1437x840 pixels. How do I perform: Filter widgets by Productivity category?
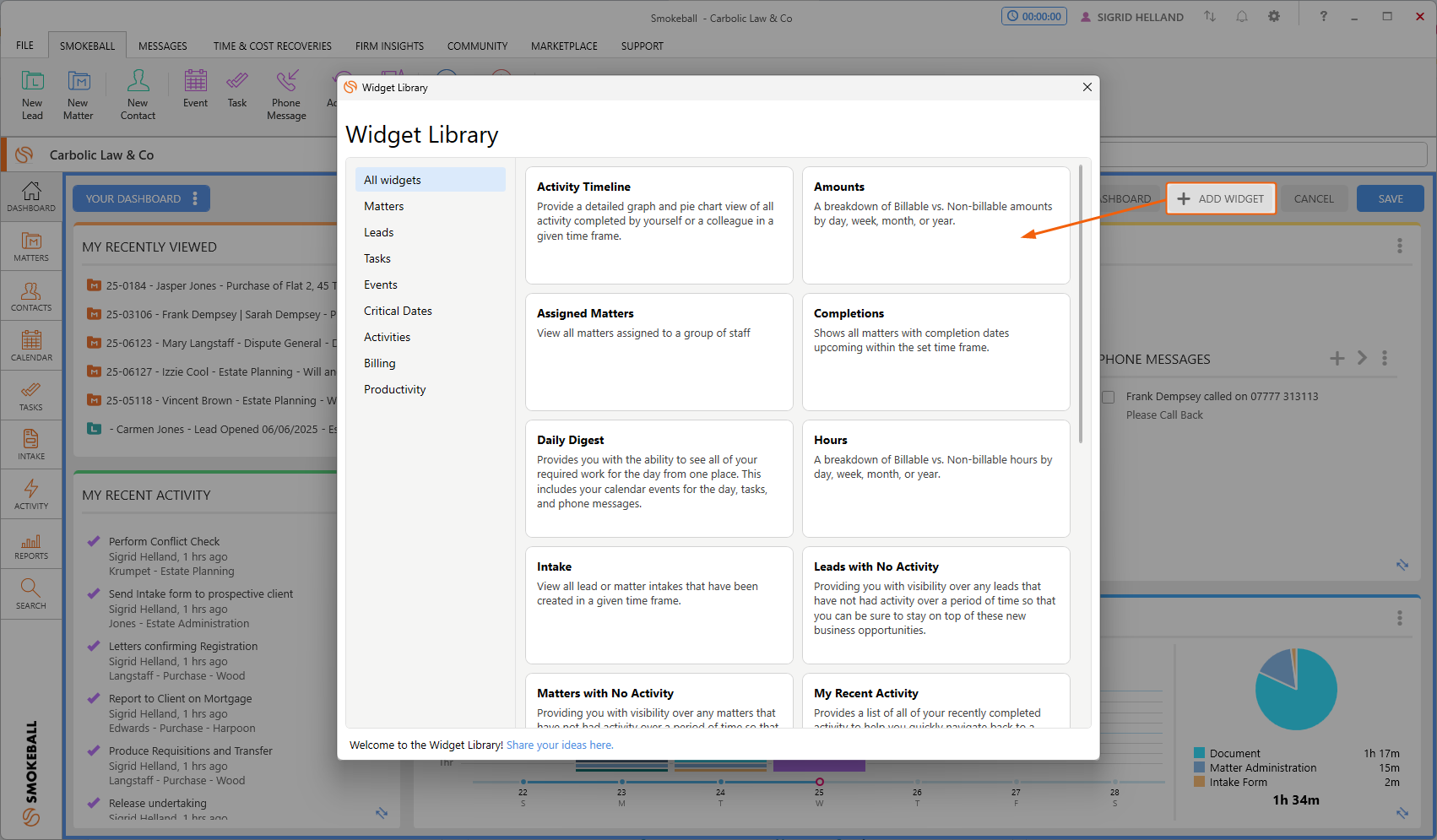pos(431,389)
